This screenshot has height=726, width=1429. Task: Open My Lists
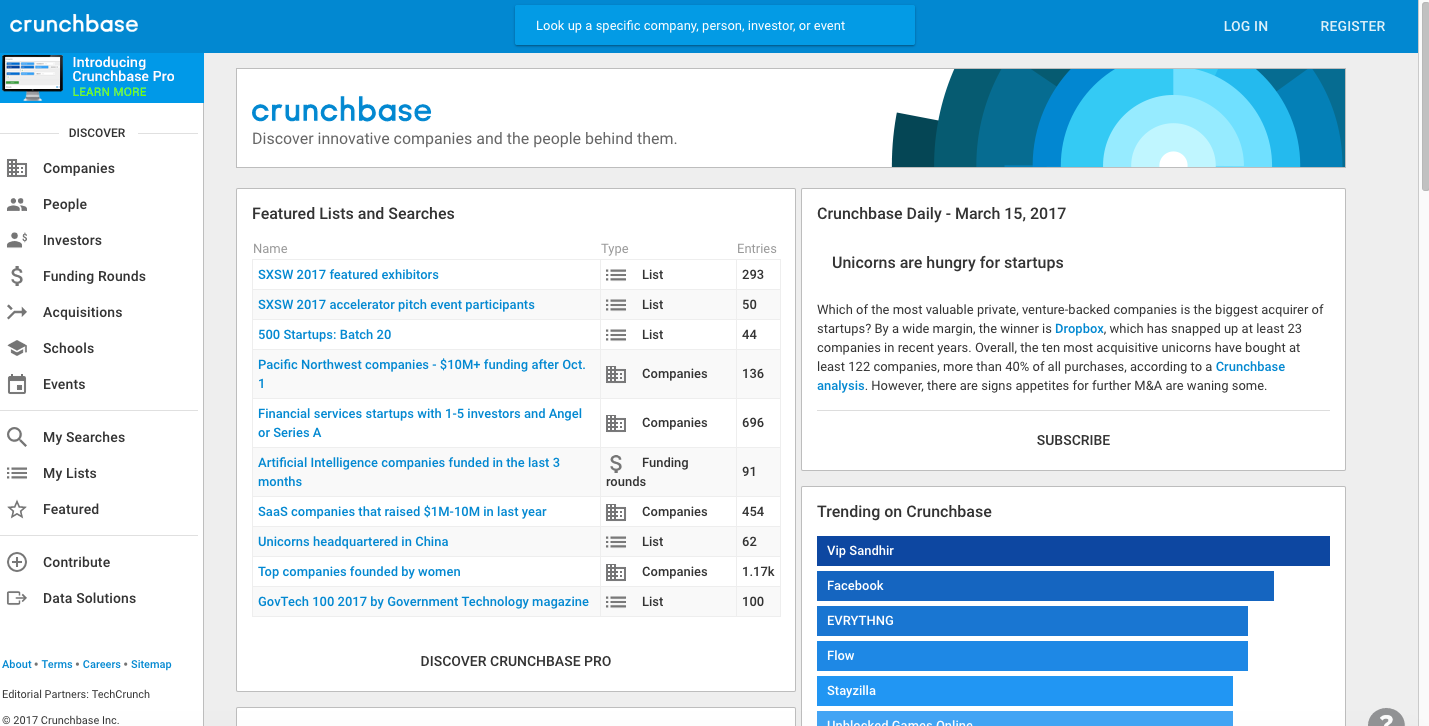(x=70, y=473)
